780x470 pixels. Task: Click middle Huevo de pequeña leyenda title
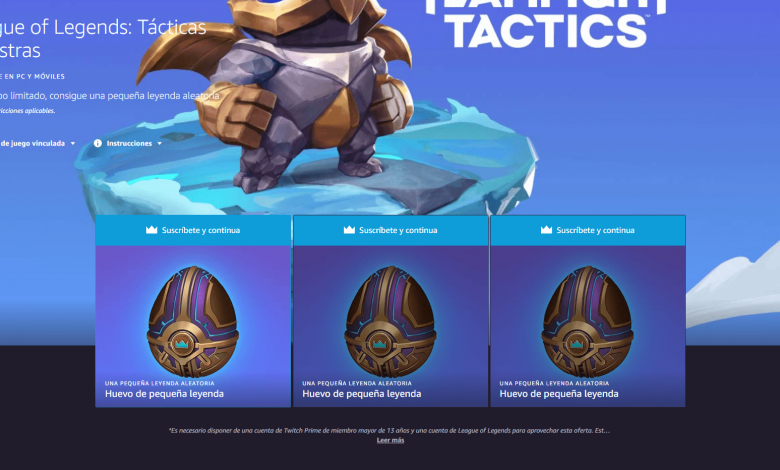(362, 394)
